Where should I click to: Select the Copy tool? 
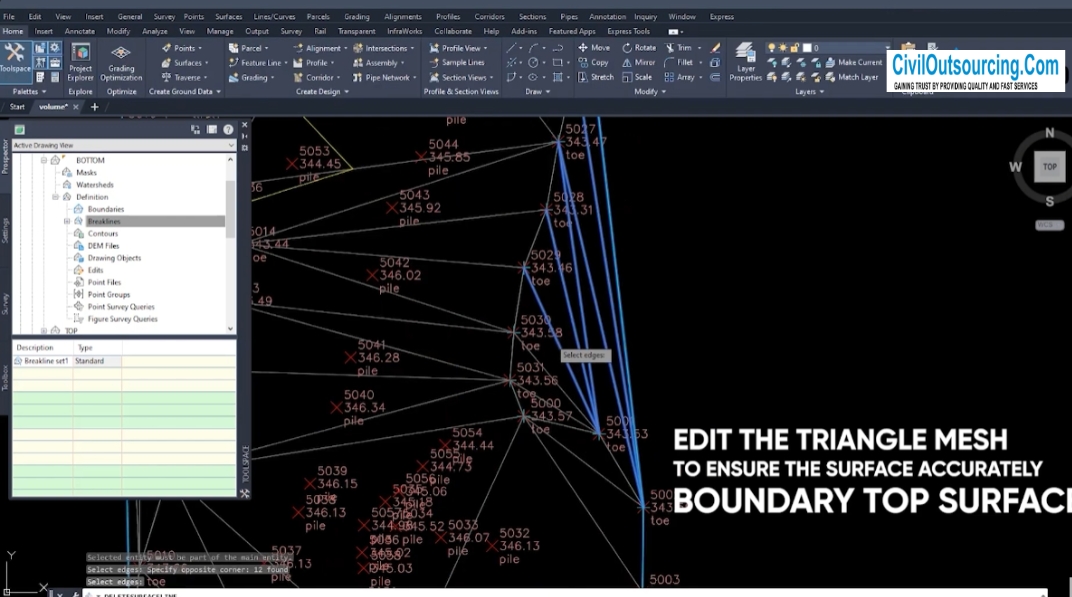594,62
